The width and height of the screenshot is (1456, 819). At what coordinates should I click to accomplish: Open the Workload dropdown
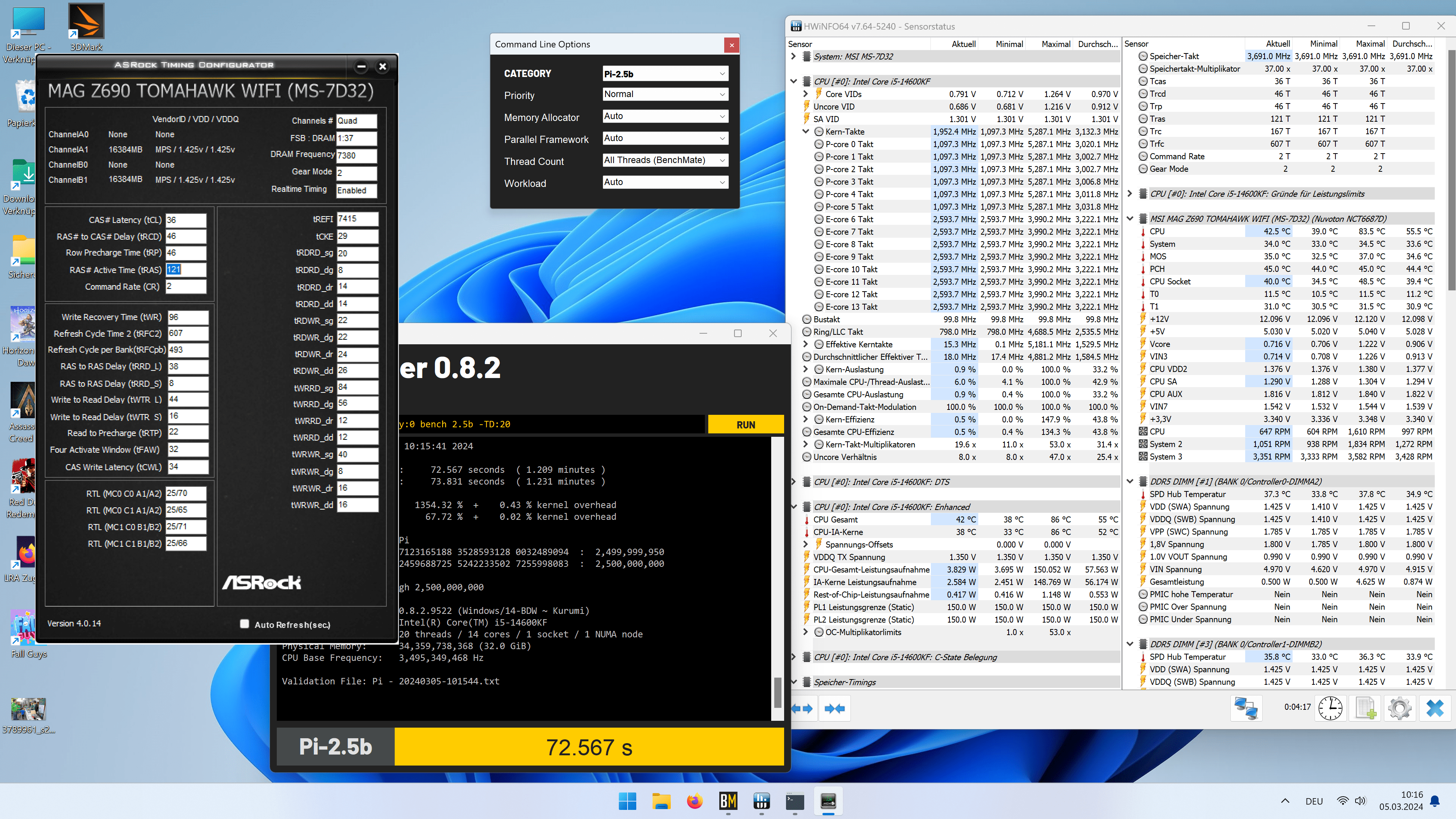[665, 182]
